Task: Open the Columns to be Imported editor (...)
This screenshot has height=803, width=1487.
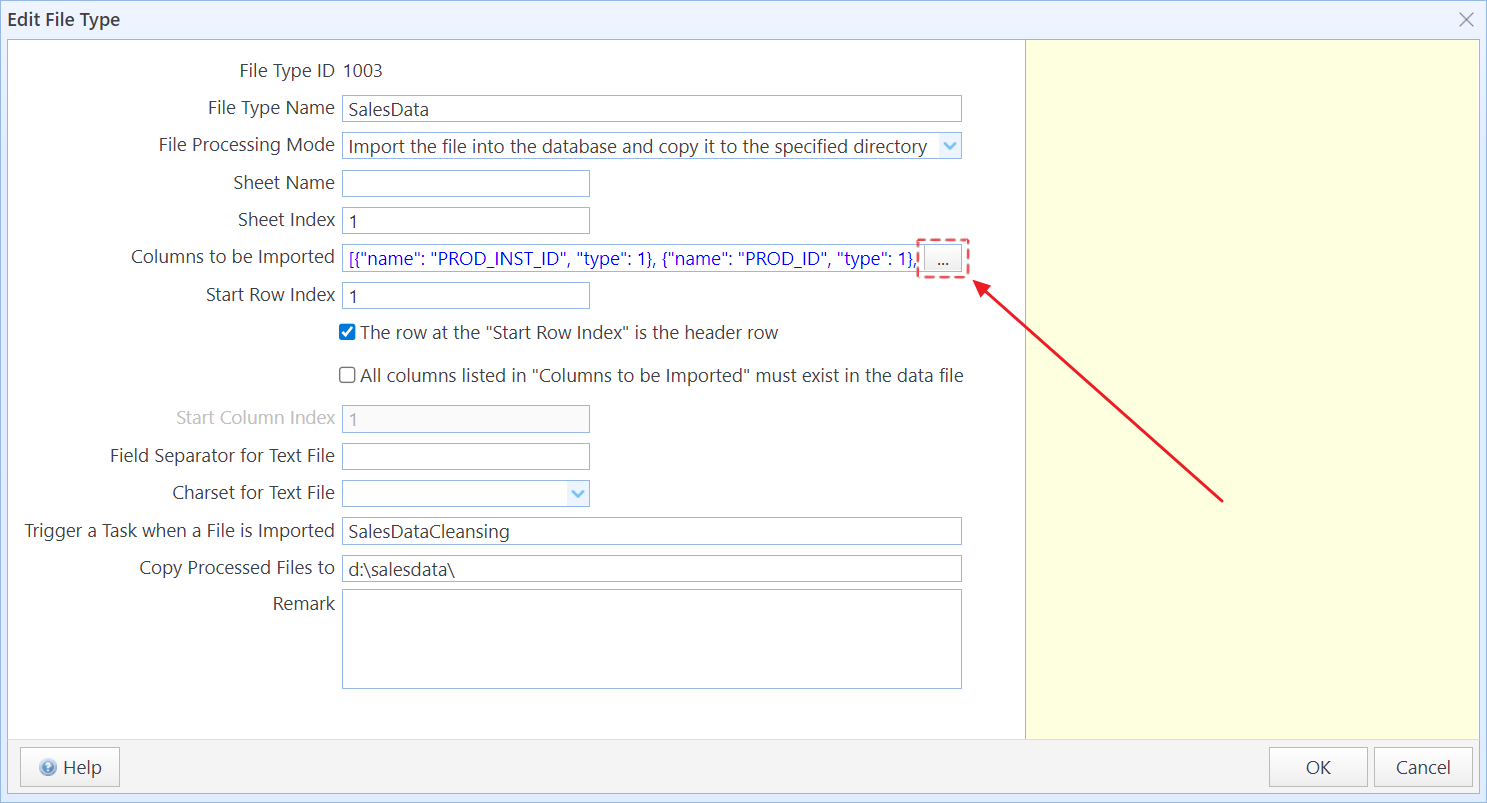Action: [x=942, y=258]
